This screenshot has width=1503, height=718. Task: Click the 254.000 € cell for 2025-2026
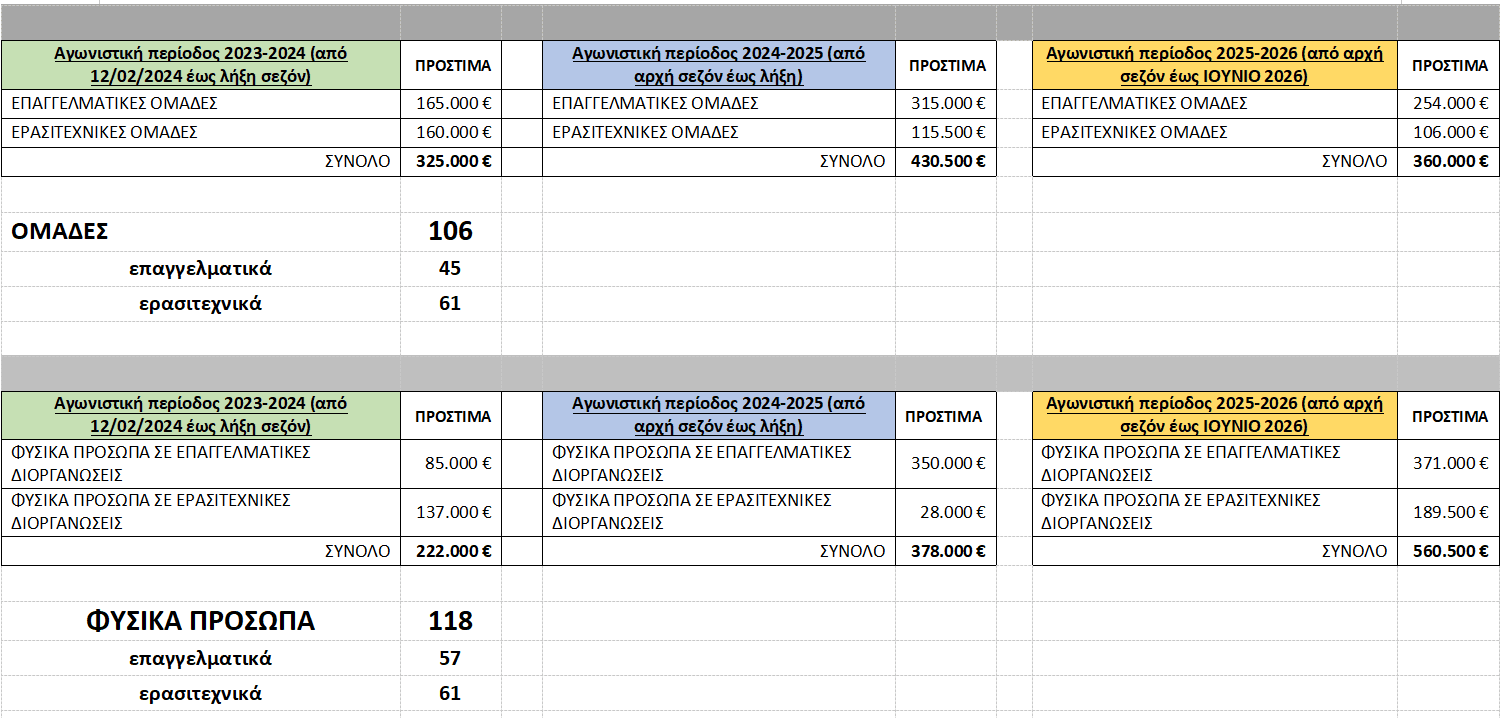1448,103
